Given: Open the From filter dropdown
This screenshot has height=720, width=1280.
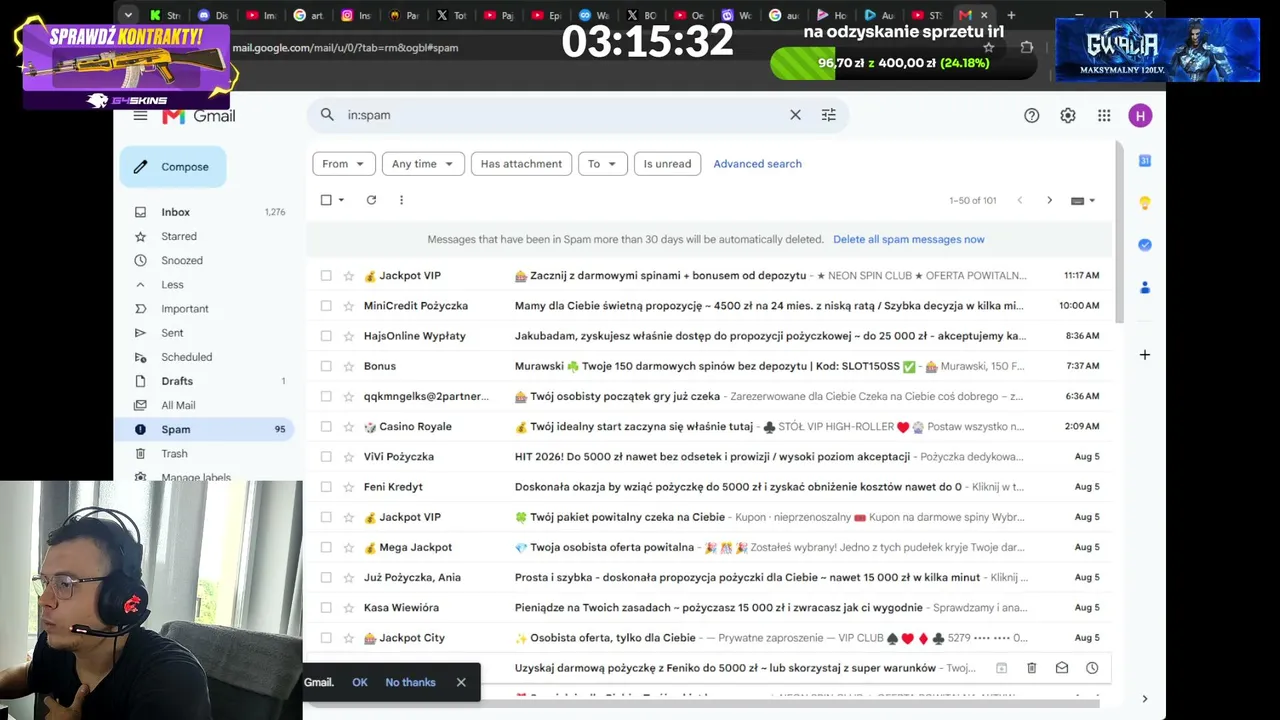Looking at the screenshot, I should [x=344, y=164].
